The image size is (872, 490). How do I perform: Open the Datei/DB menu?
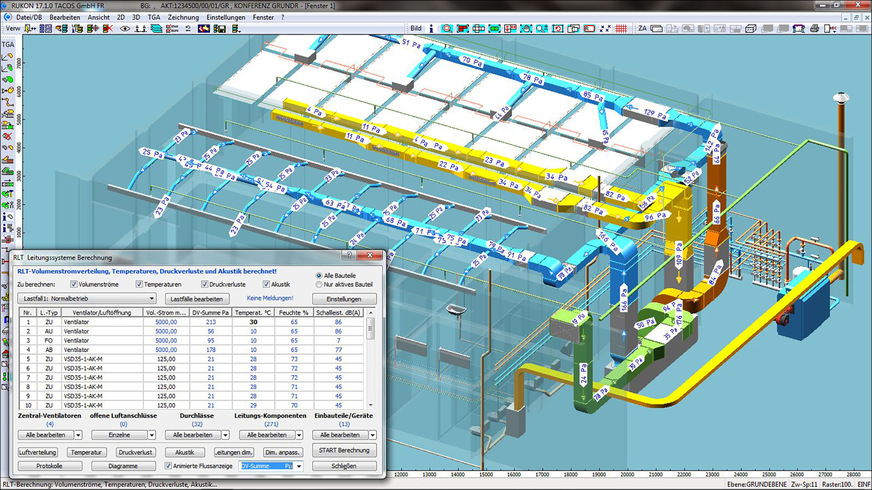point(31,18)
